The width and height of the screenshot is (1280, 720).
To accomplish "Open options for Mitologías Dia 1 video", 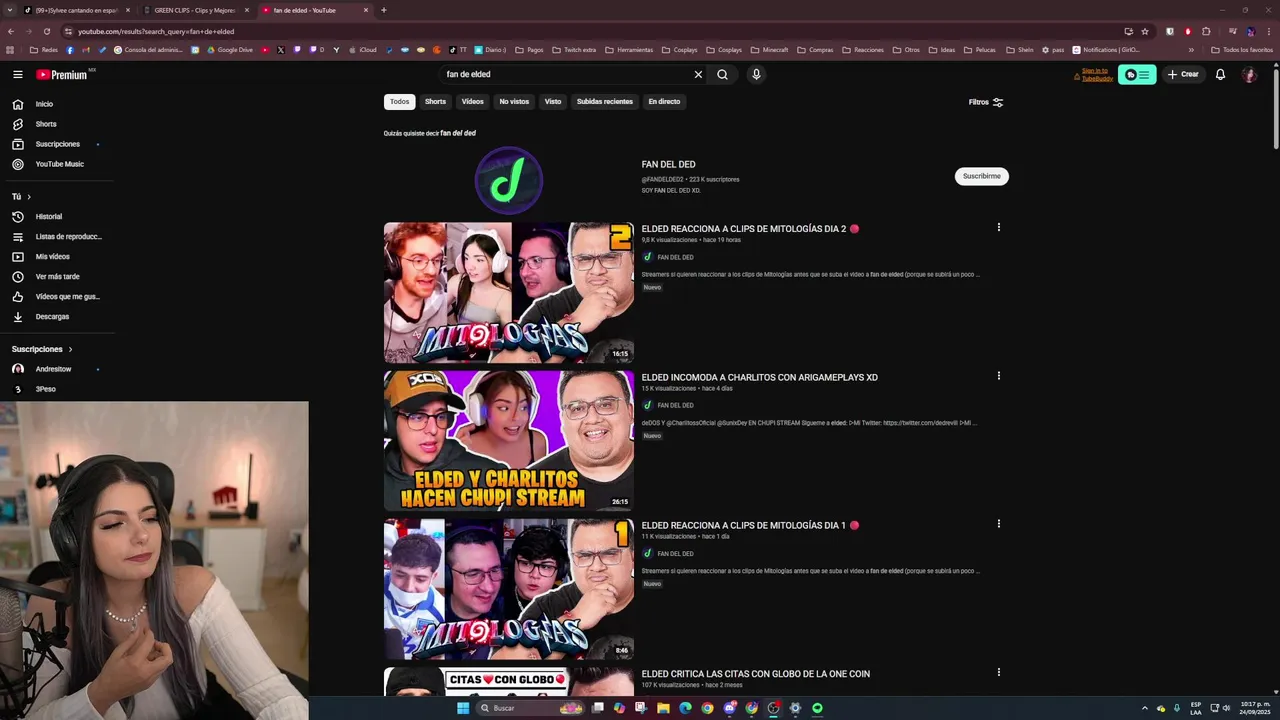I will (x=998, y=524).
